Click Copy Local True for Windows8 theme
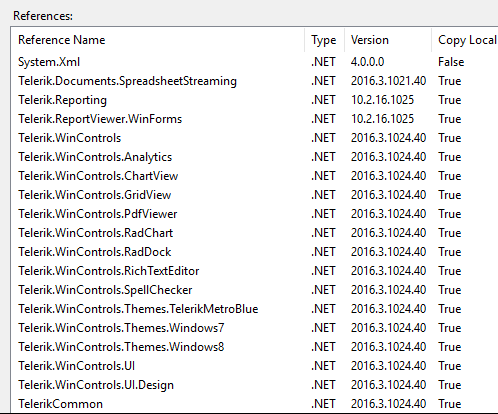The height and width of the screenshot is (414, 498). tap(450, 347)
